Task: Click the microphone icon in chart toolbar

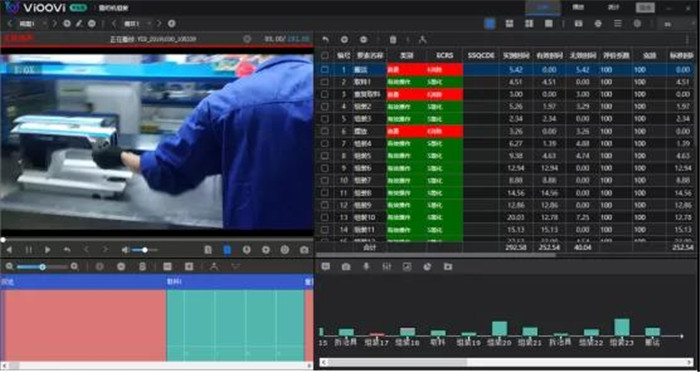Action: click(x=366, y=267)
